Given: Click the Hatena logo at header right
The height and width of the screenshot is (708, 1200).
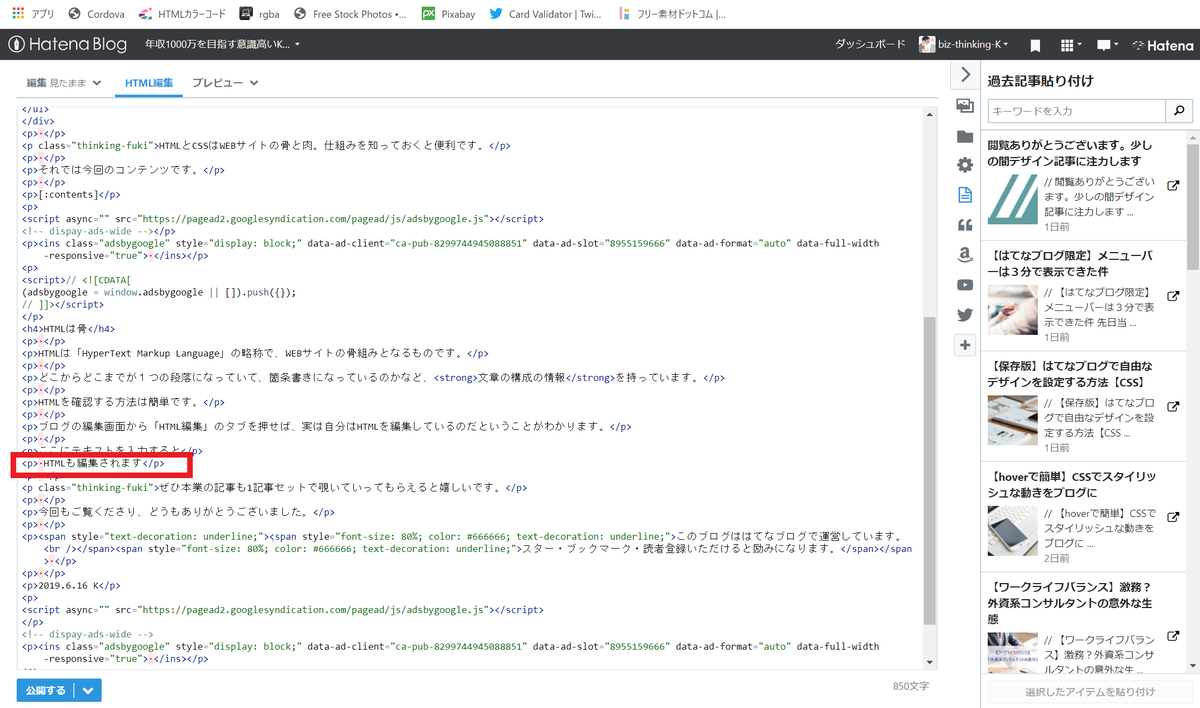Looking at the screenshot, I should click(x=1162, y=45).
